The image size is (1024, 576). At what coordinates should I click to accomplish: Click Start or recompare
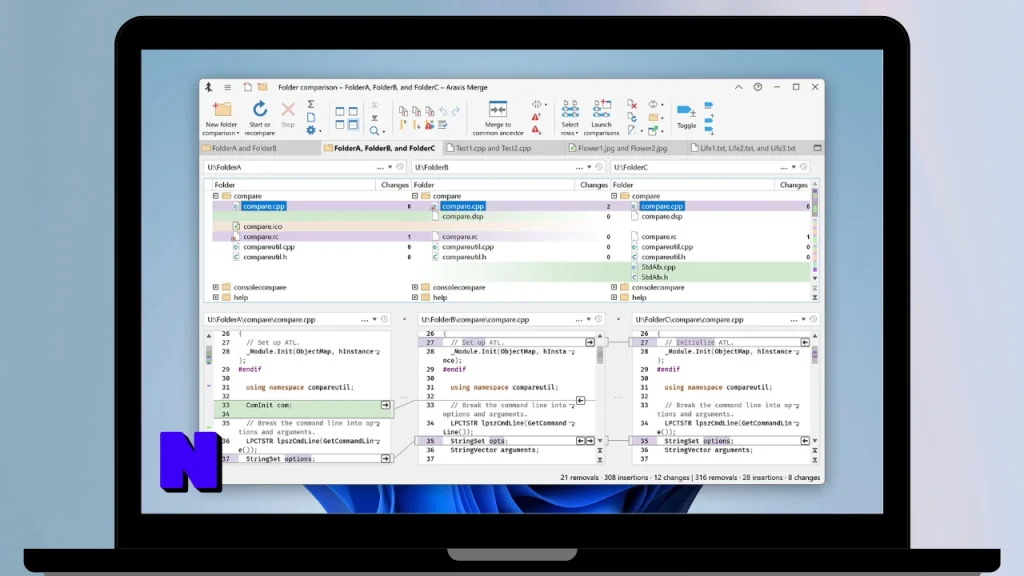point(260,118)
